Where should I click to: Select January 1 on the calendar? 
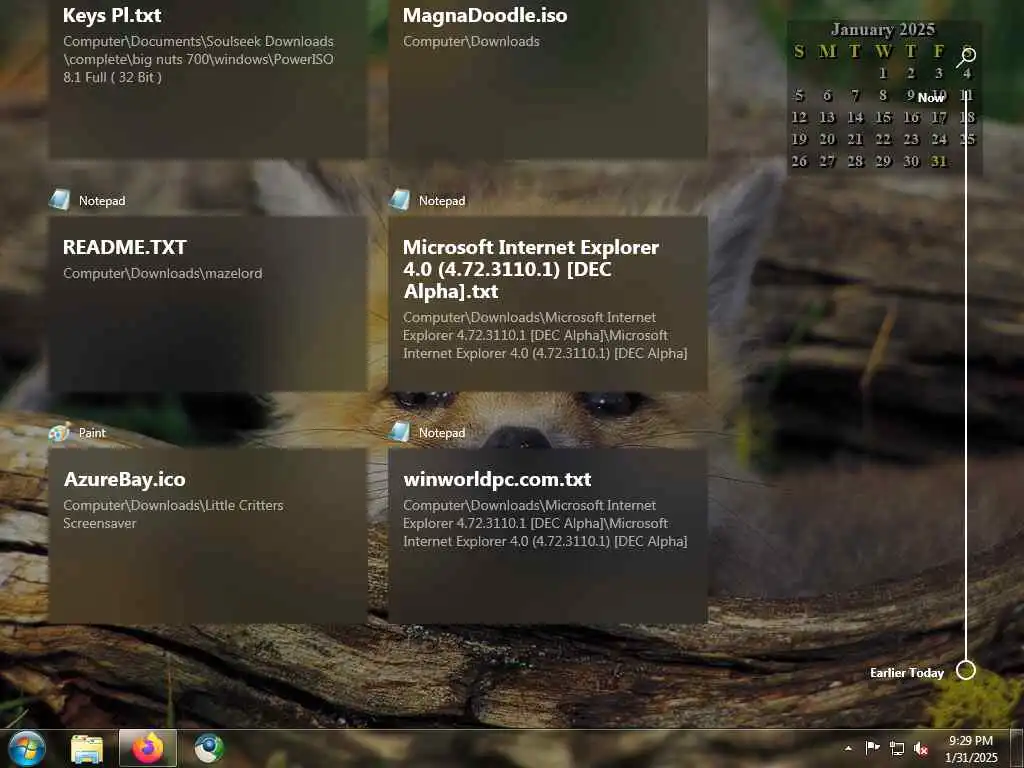point(883,73)
